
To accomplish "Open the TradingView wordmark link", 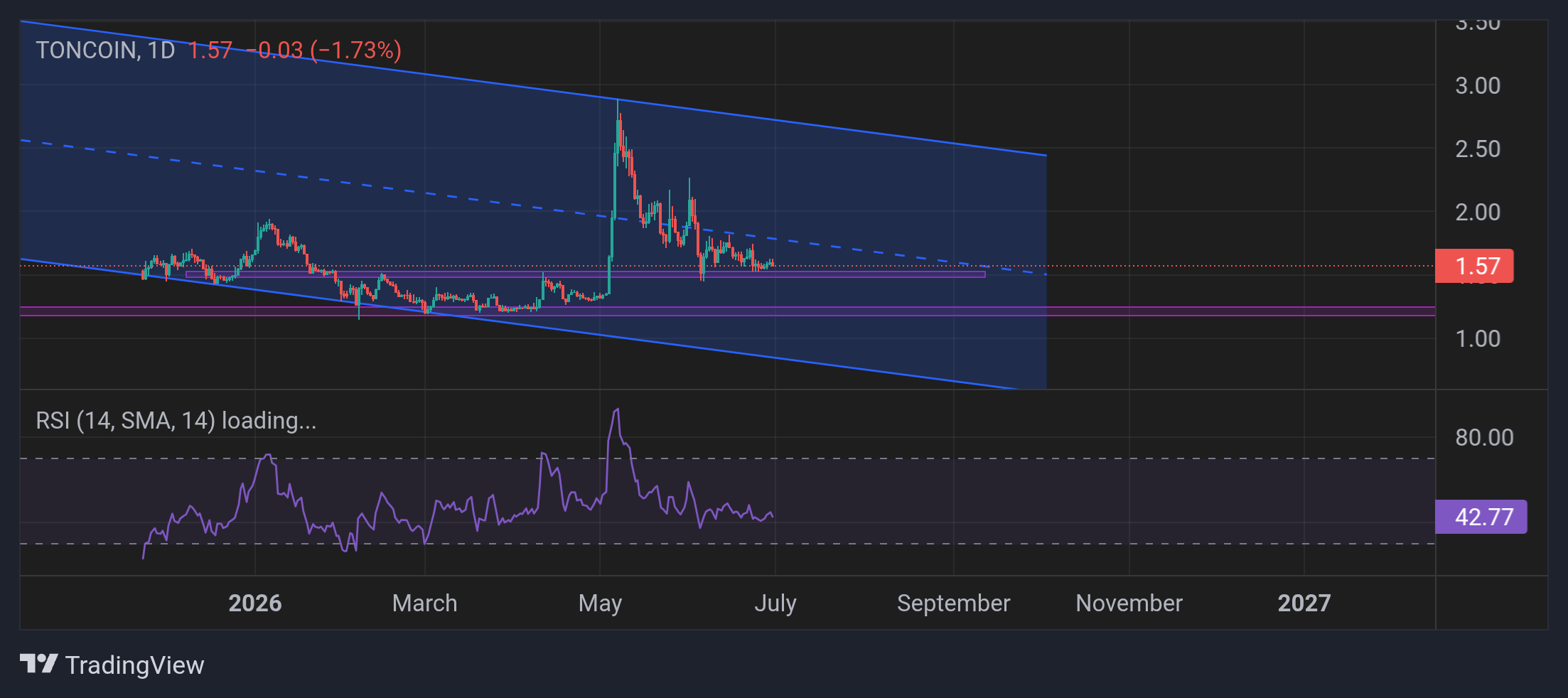I will pyautogui.click(x=134, y=665).
